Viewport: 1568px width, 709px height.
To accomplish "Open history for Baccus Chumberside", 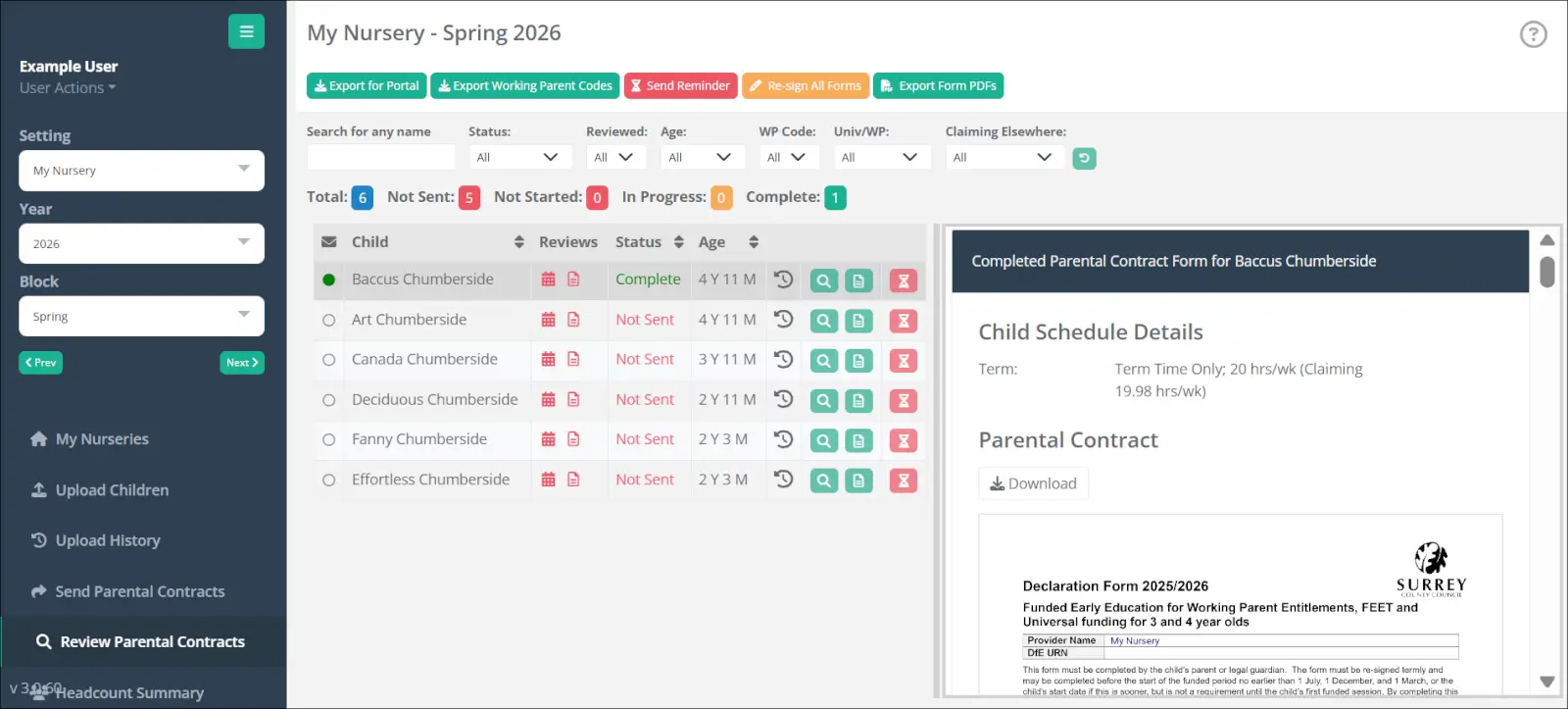I will (x=783, y=279).
